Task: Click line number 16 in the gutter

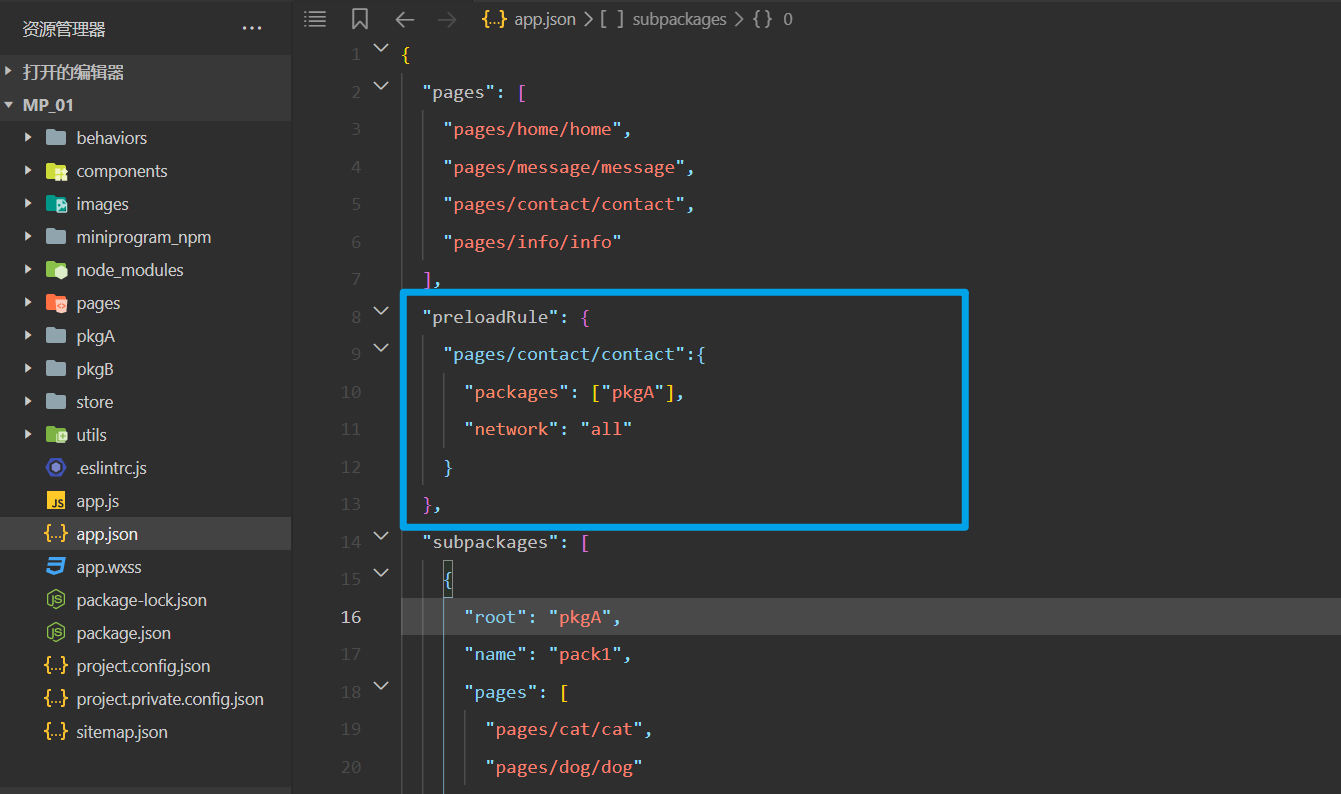Action: point(351,617)
